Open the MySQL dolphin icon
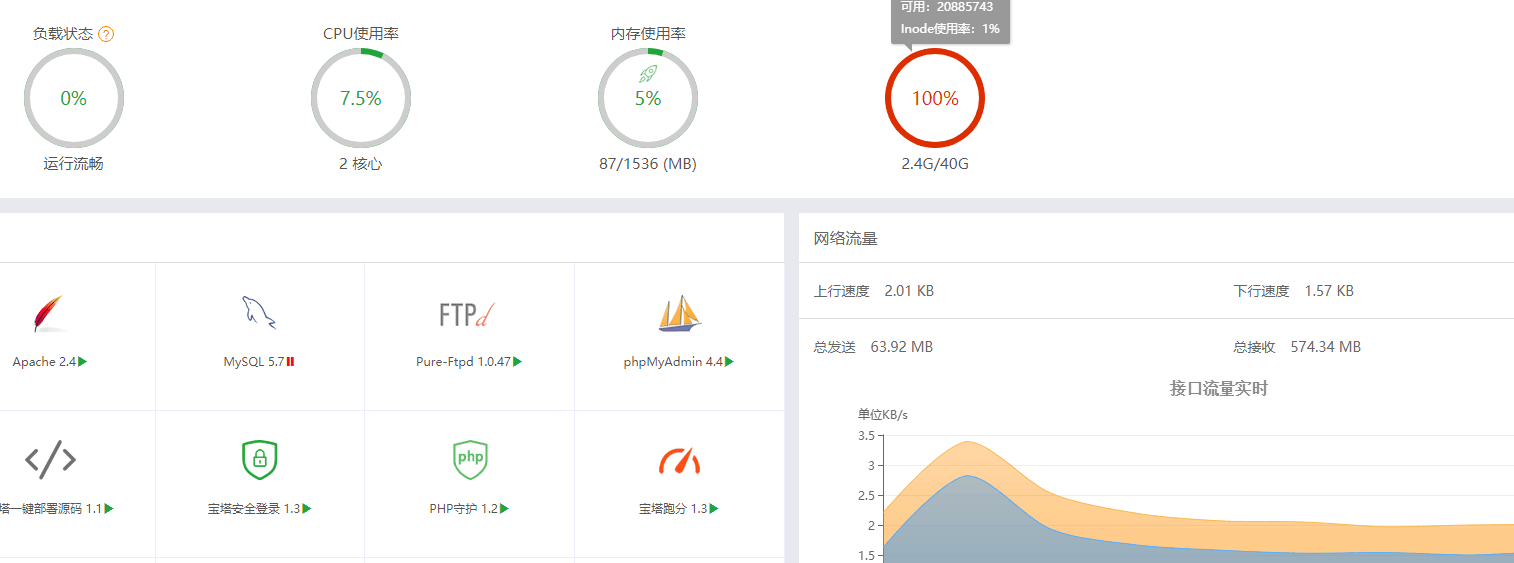The width and height of the screenshot is (1514, 563). [259, 313]
